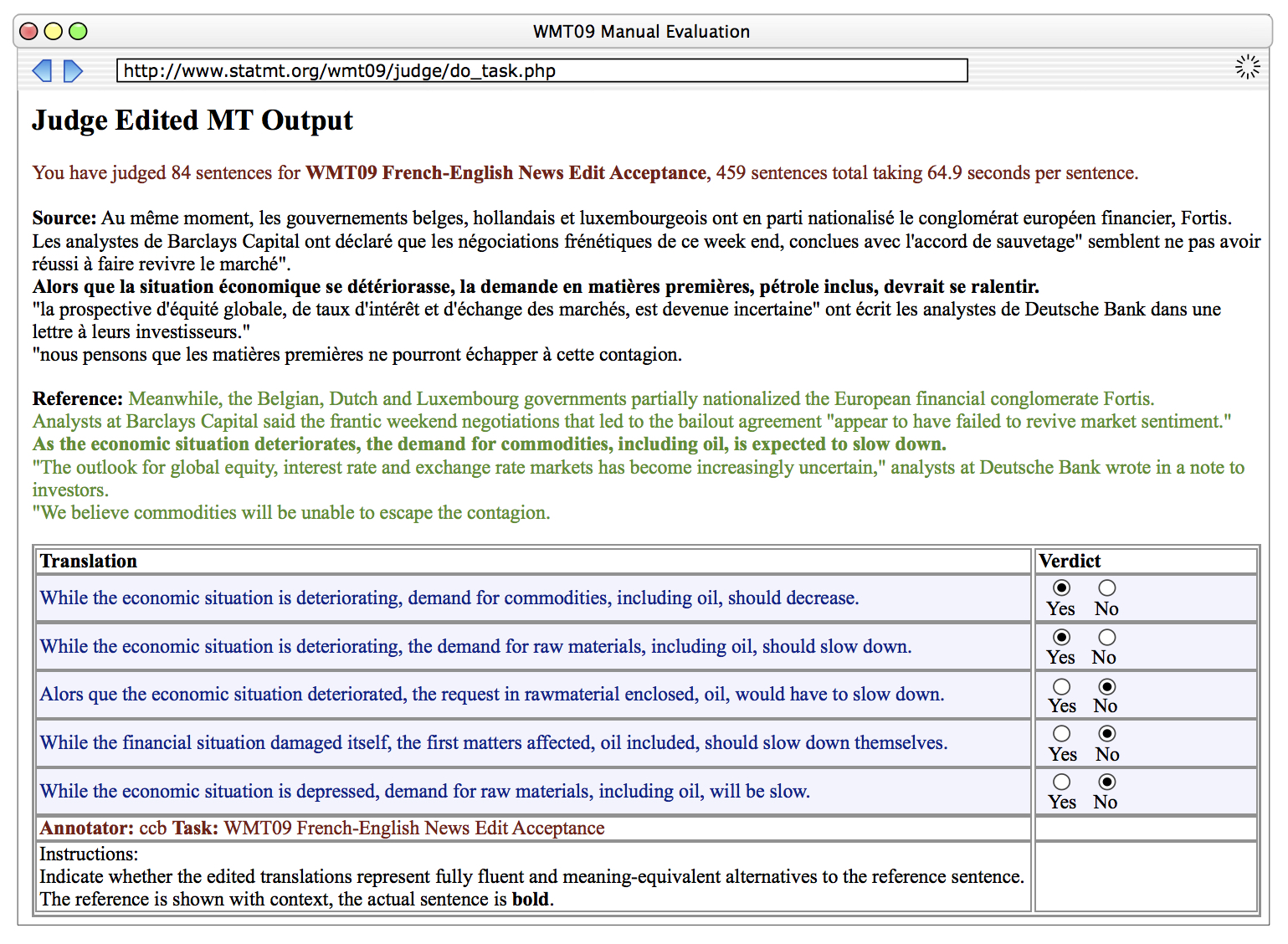Select No for 'raw materials should slow down' translation
Viewport: 1288px width, 944px height.
point(1106,637)
